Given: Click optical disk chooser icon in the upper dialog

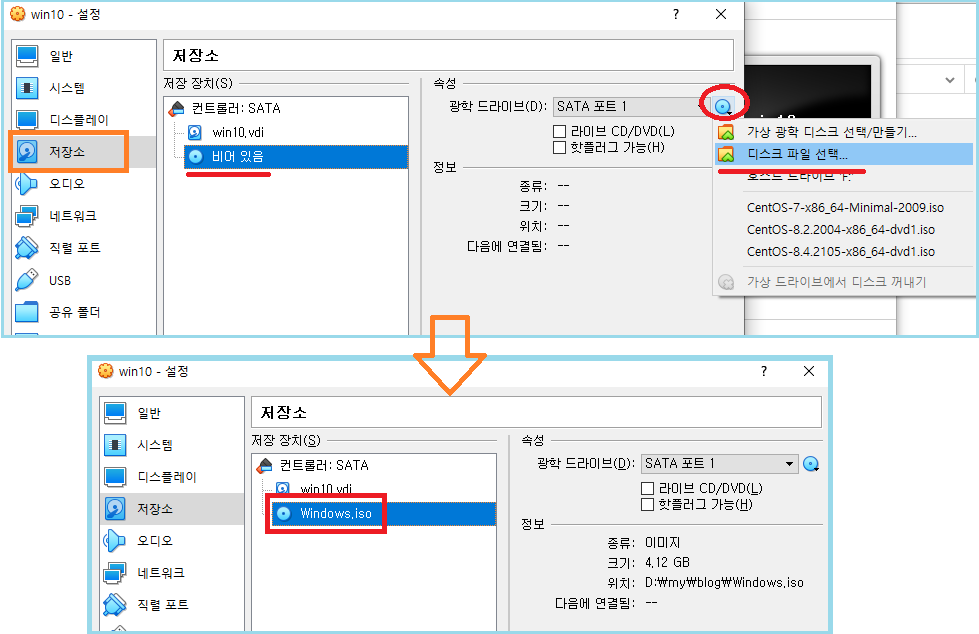Looking at the screenshot, I should 723,107.
